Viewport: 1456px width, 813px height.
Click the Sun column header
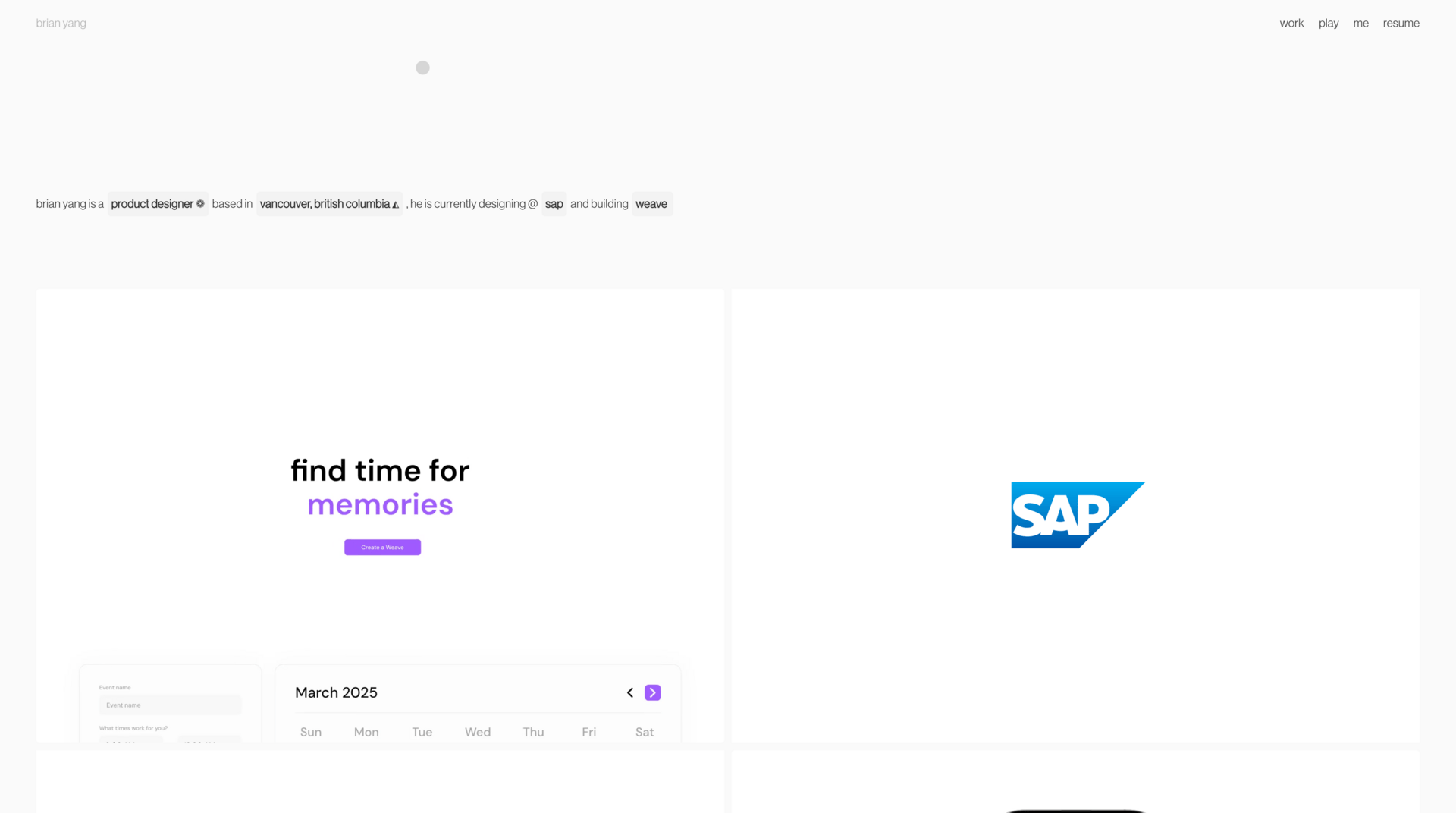pyautogui.click(x=311, y=732)
